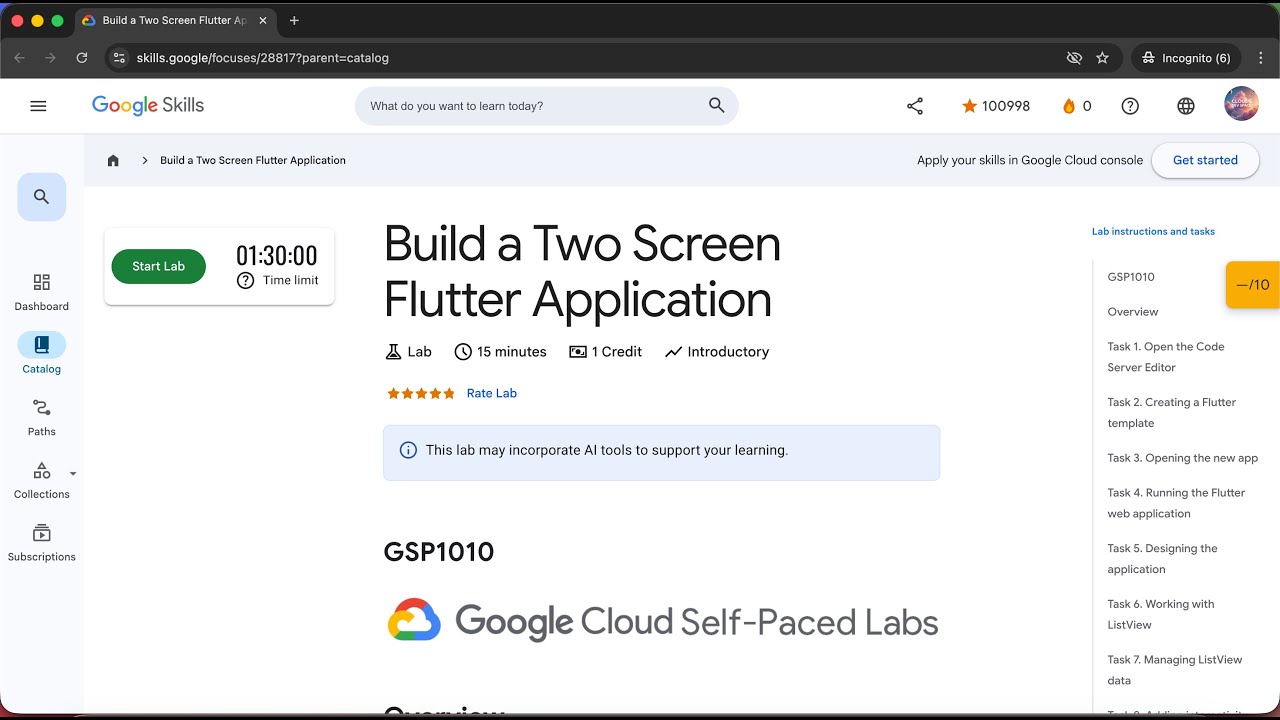The image size is (1280, 720).
Task: Click the browser reload button
Action: pyautogui.click(x=82, y=58)
